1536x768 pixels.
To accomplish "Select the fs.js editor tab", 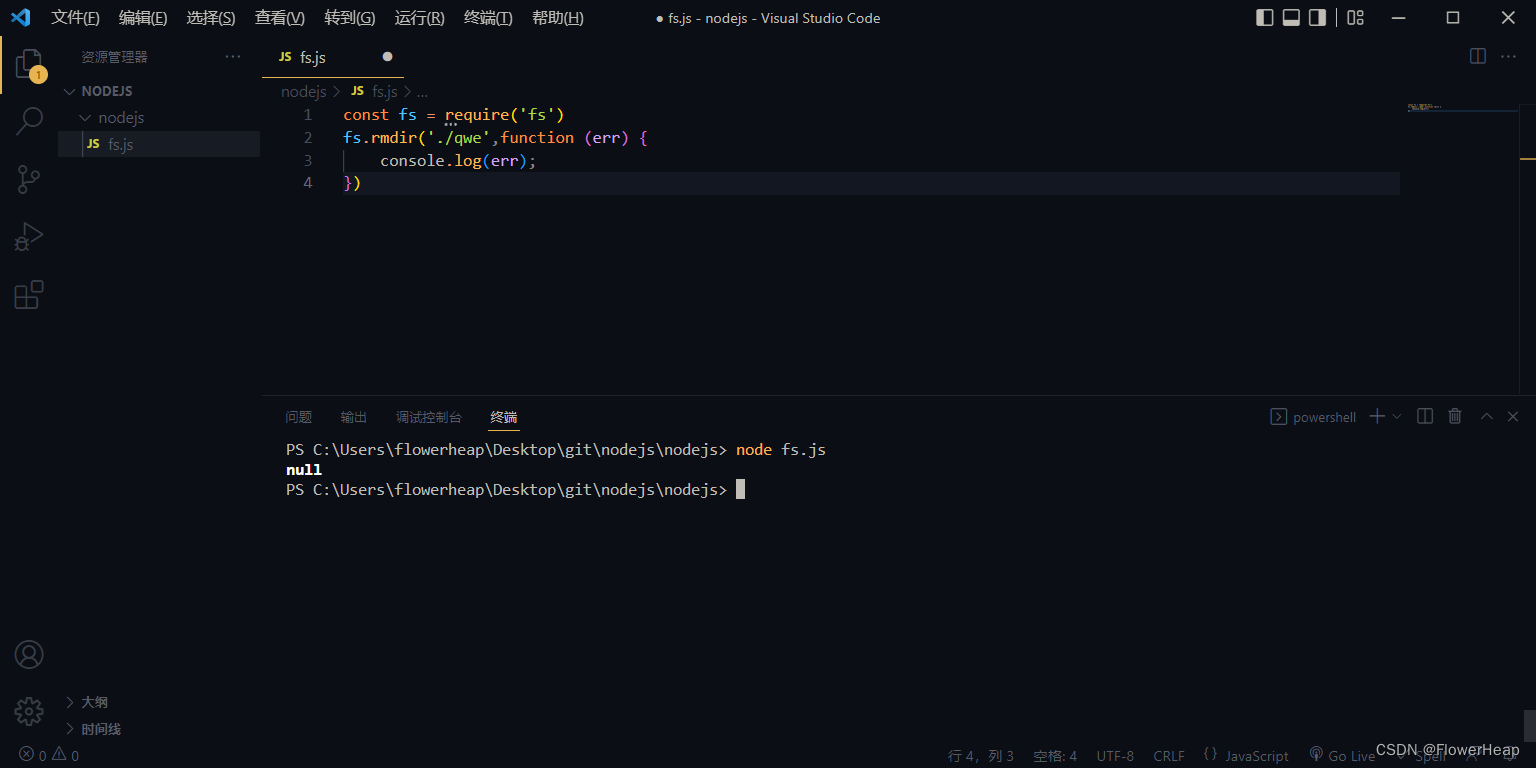I will [x=333, y=57].
